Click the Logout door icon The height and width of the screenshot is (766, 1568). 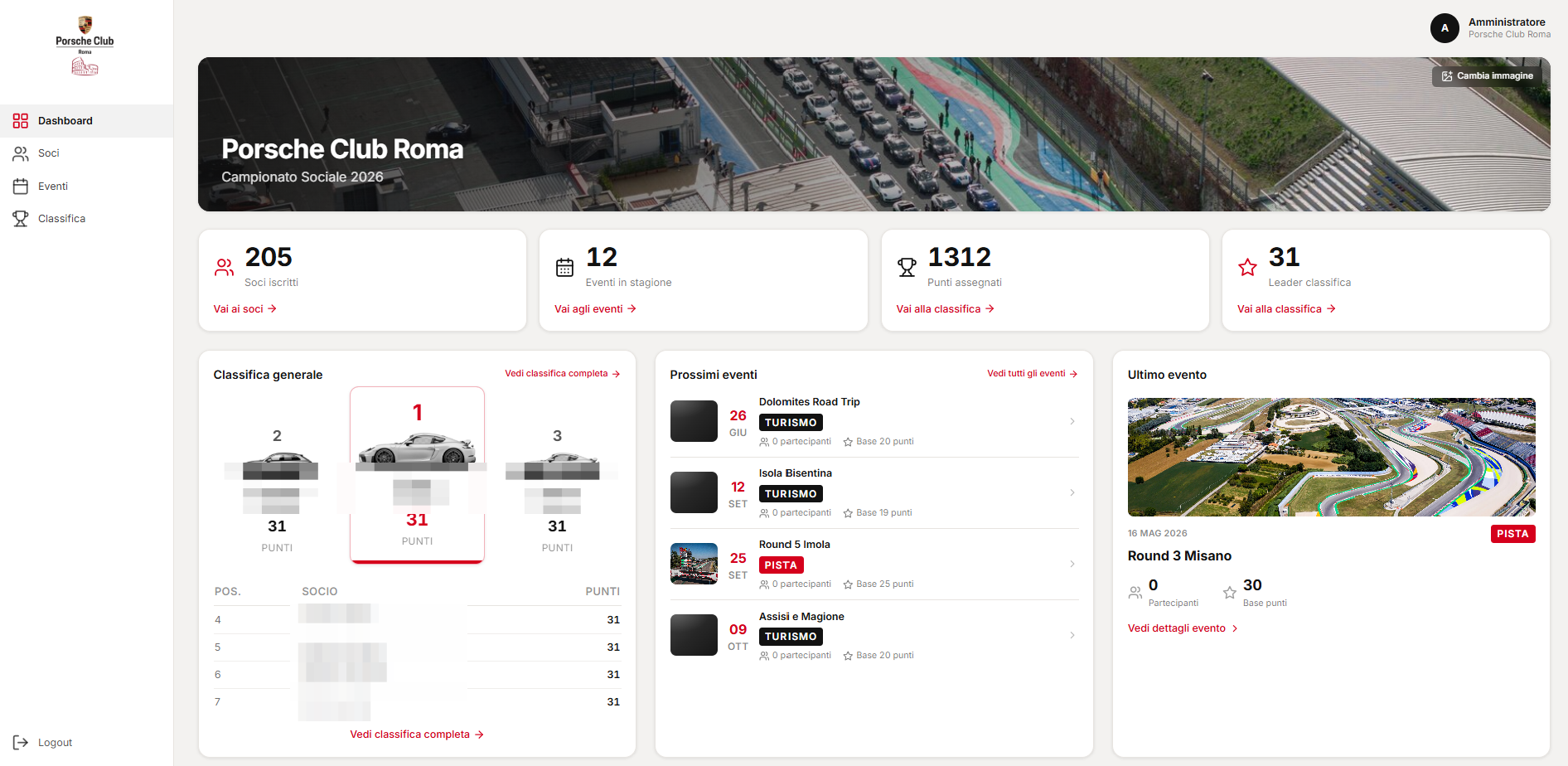21,743
